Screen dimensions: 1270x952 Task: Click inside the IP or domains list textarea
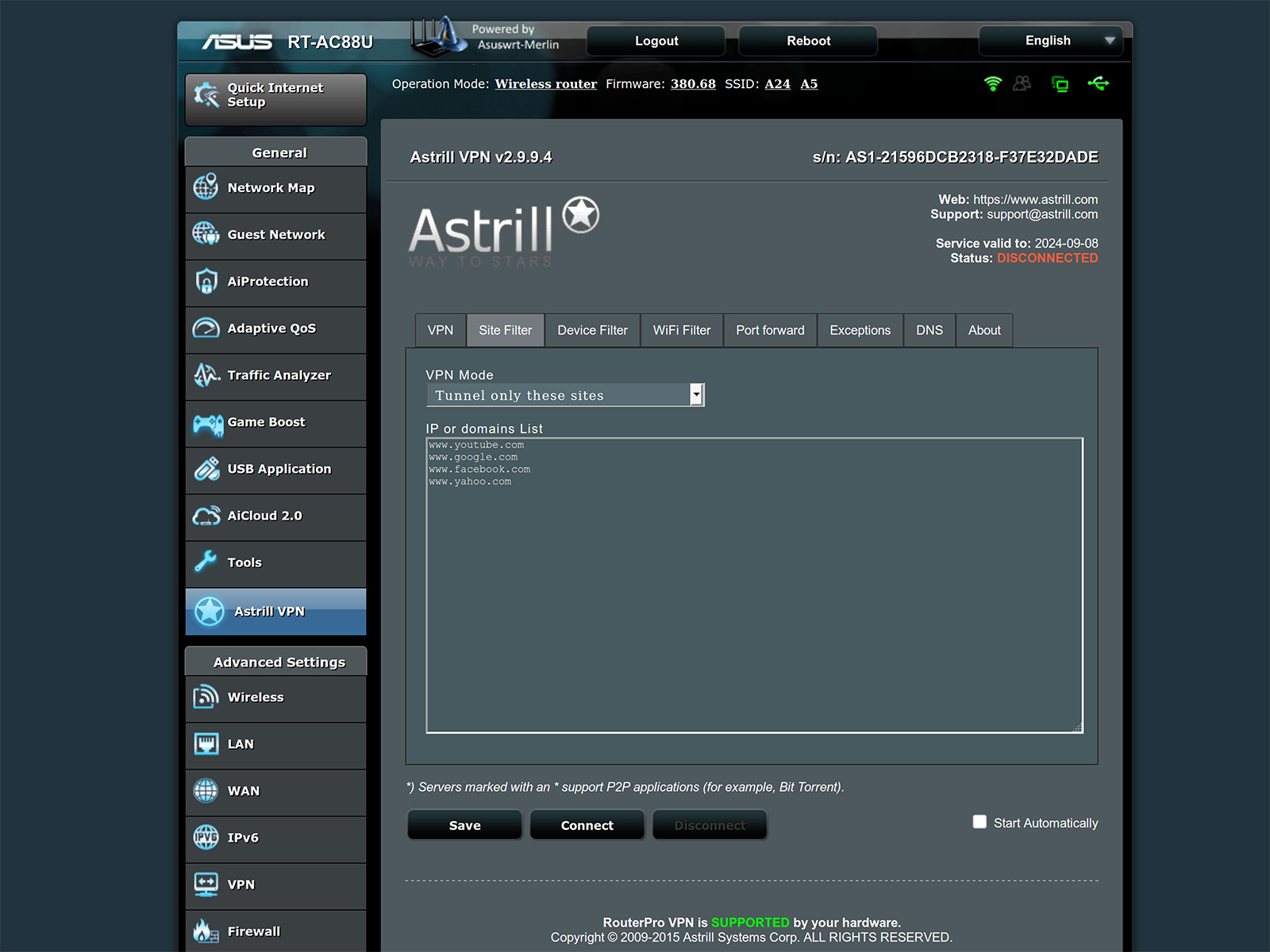(x=755, y=585)
